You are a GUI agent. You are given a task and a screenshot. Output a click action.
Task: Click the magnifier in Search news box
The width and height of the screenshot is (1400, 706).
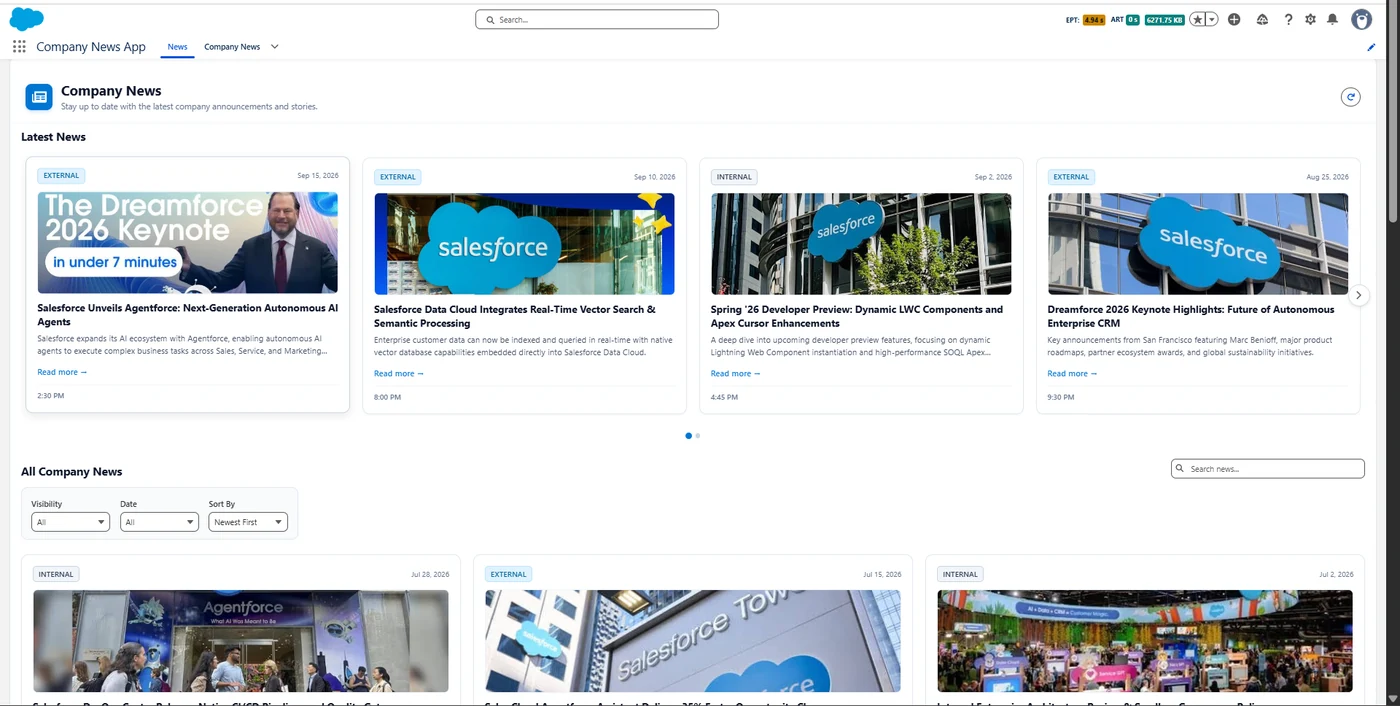point(1181,469)
